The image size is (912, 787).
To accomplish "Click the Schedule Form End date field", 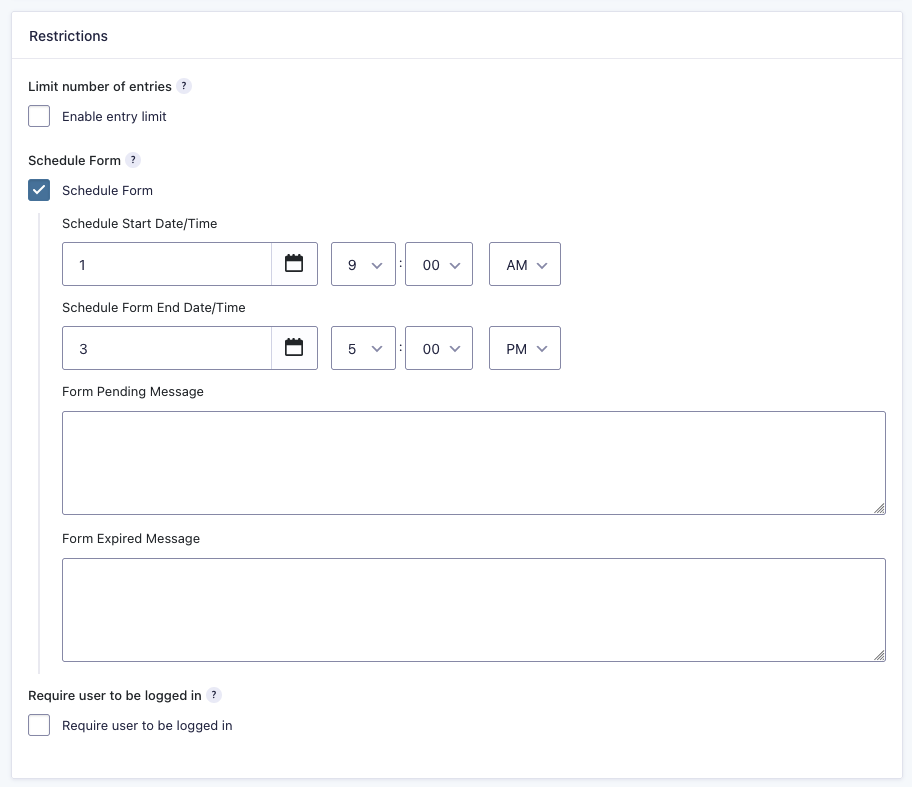I will pos(167,349).
